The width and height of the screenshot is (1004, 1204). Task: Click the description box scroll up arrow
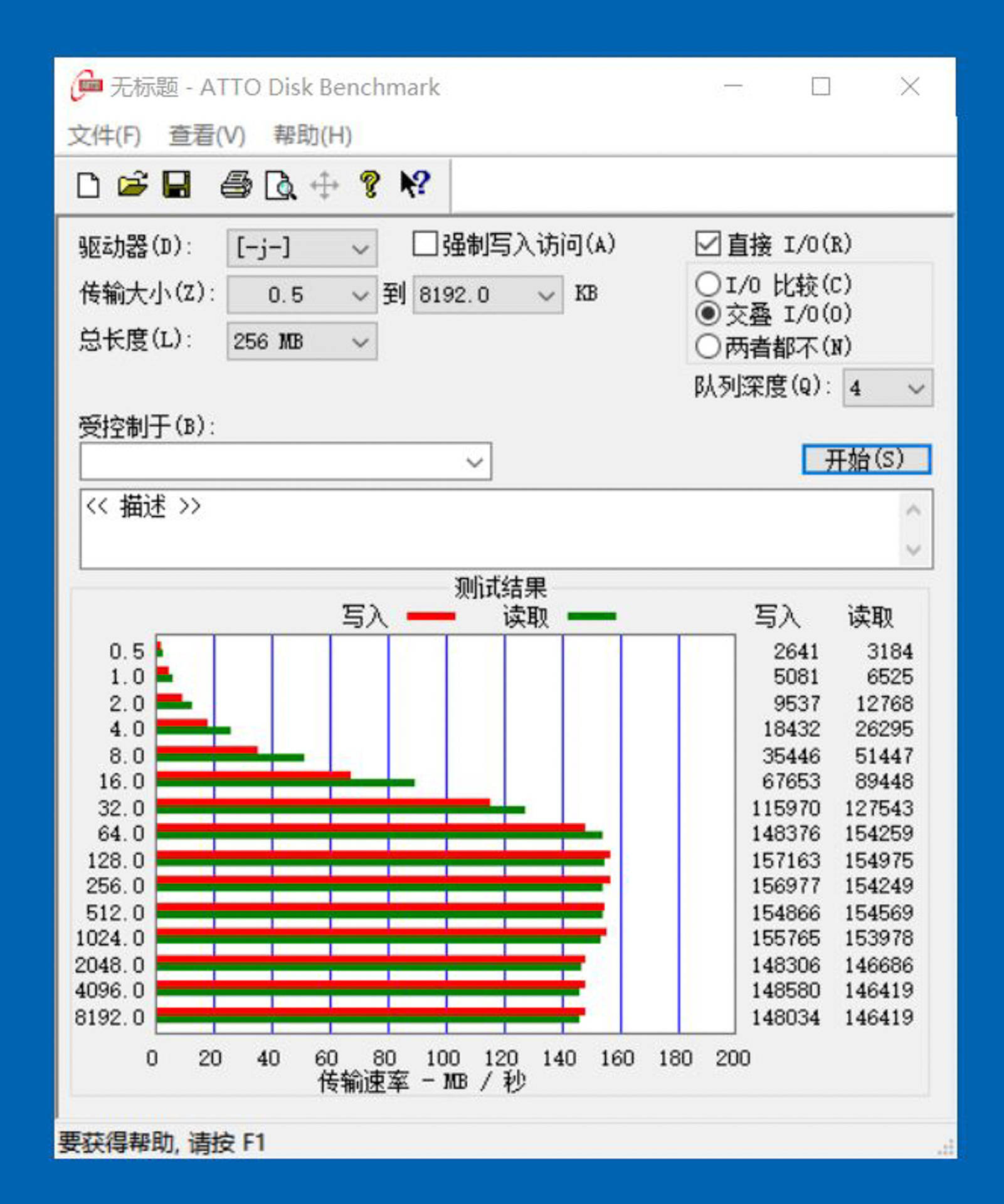pyautogui.click(x=913, y=510)
